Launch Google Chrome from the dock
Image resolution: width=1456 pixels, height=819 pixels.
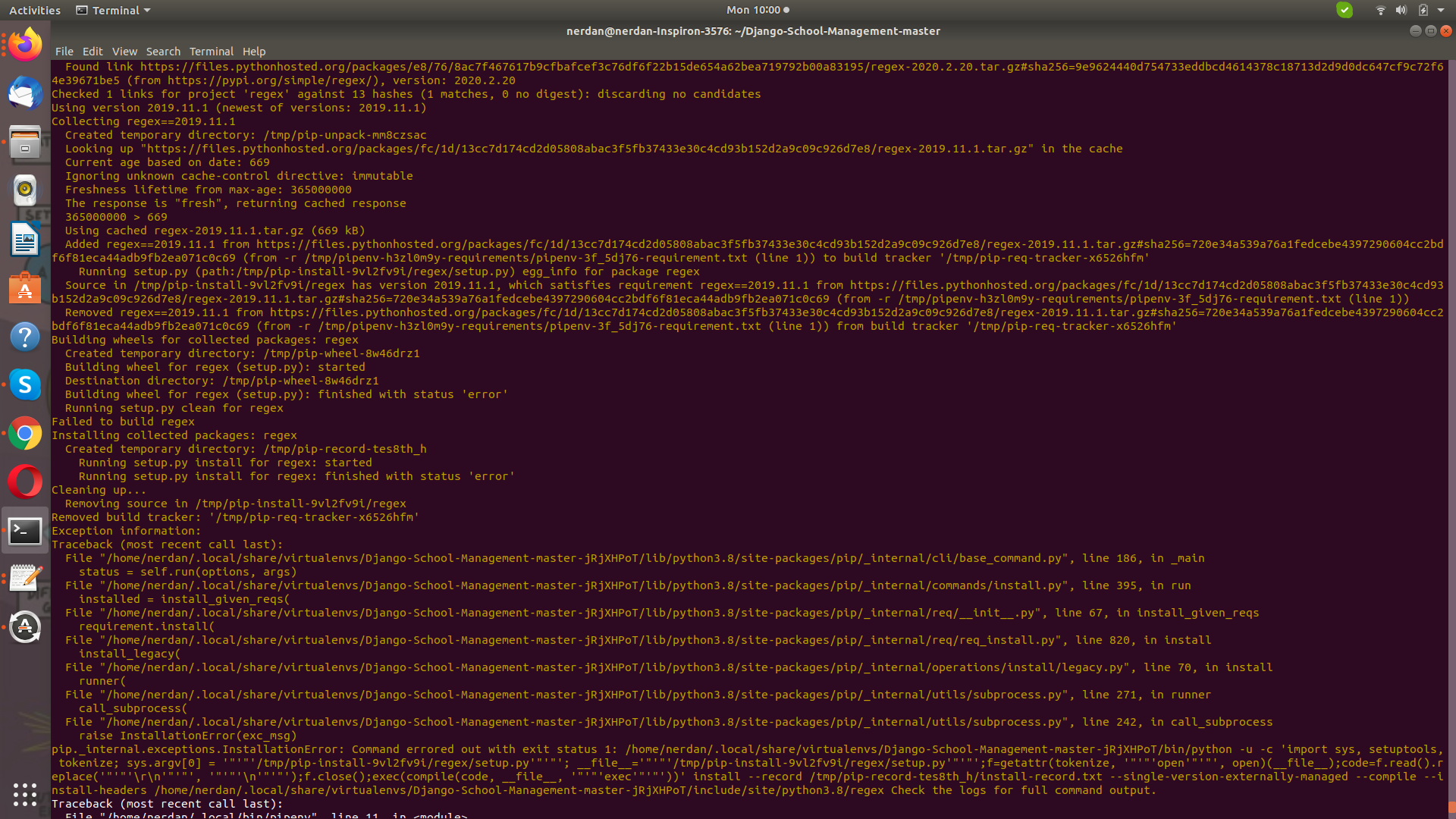pos(25,433)
